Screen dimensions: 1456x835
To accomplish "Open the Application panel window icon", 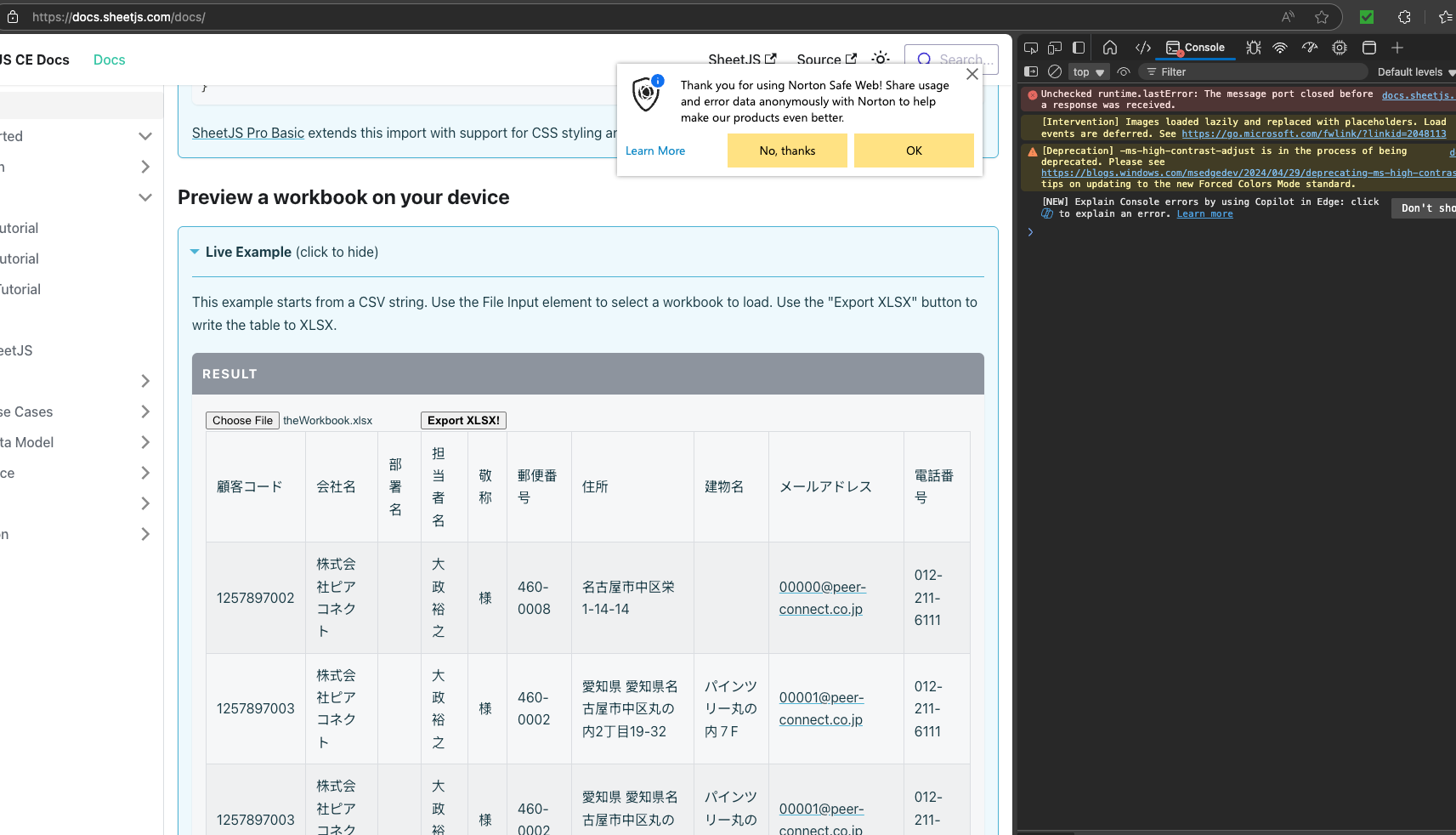I will (1369, 48).
